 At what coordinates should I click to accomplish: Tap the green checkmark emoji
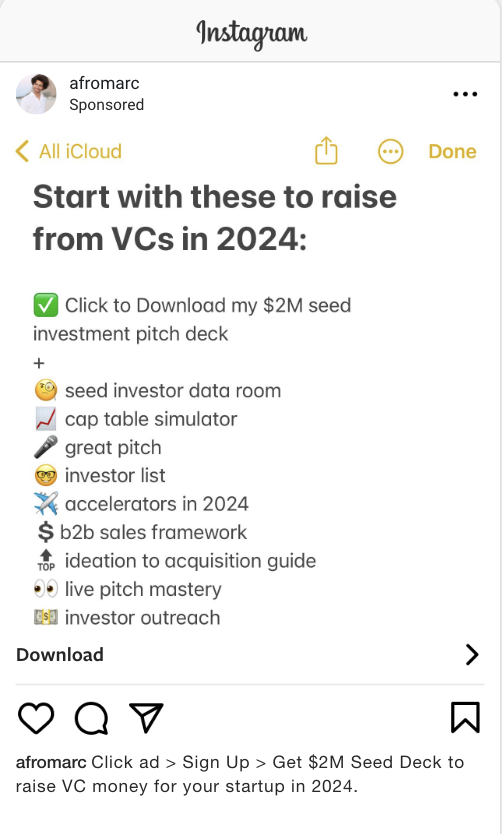pyautogui.click(x=46, y=305)
